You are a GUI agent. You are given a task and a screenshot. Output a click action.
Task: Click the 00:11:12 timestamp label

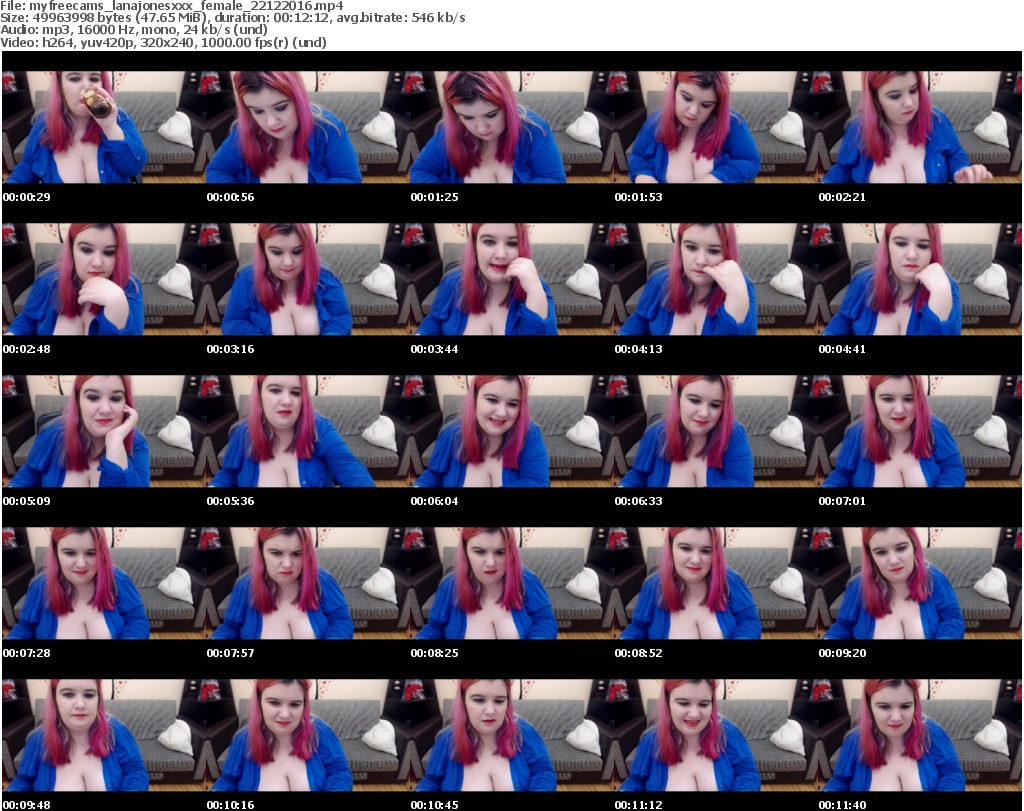[x=638, y=805]
